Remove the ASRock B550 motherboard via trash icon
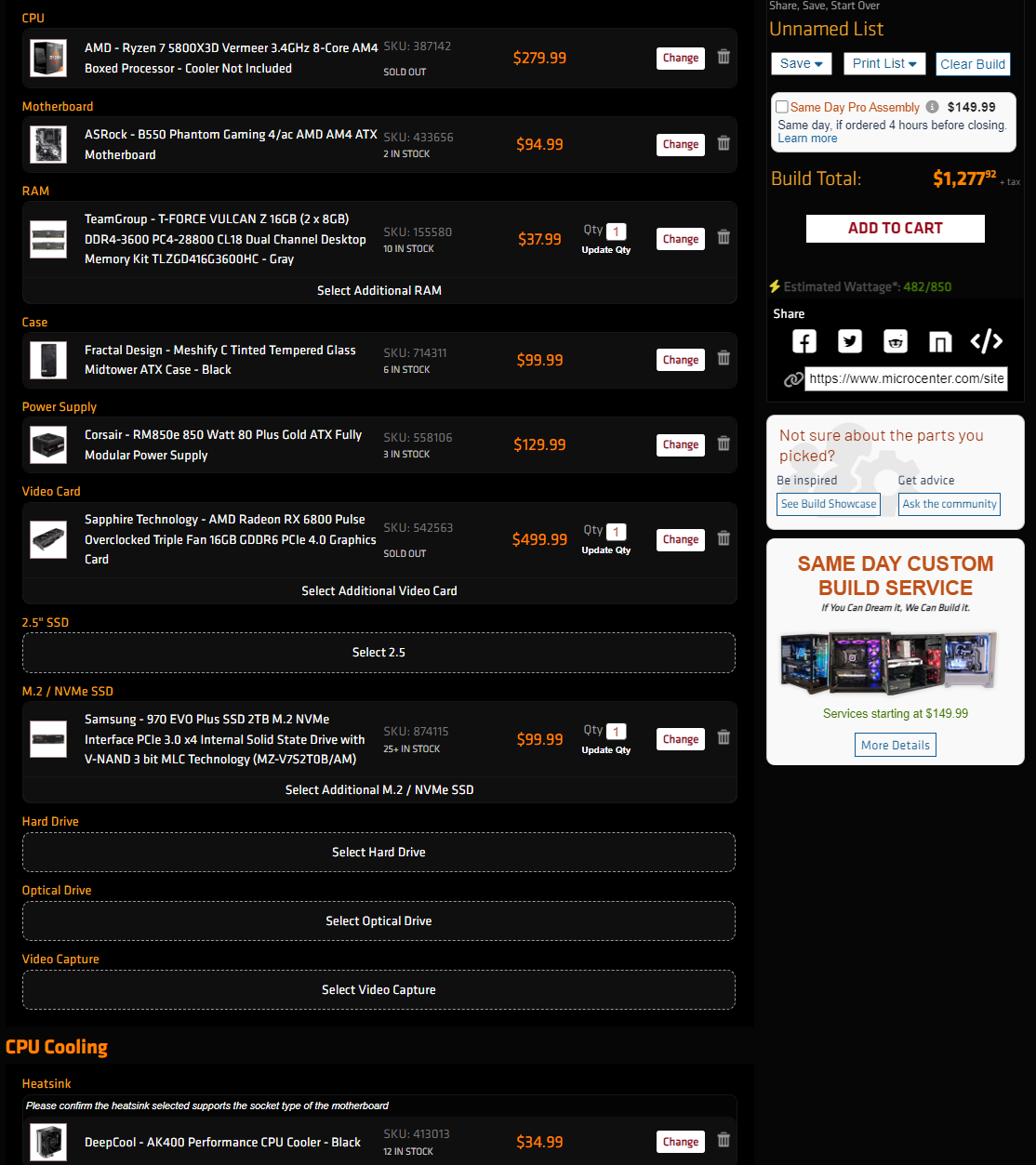This screenshot has width=1036, height=1165. tap(724, 143)
